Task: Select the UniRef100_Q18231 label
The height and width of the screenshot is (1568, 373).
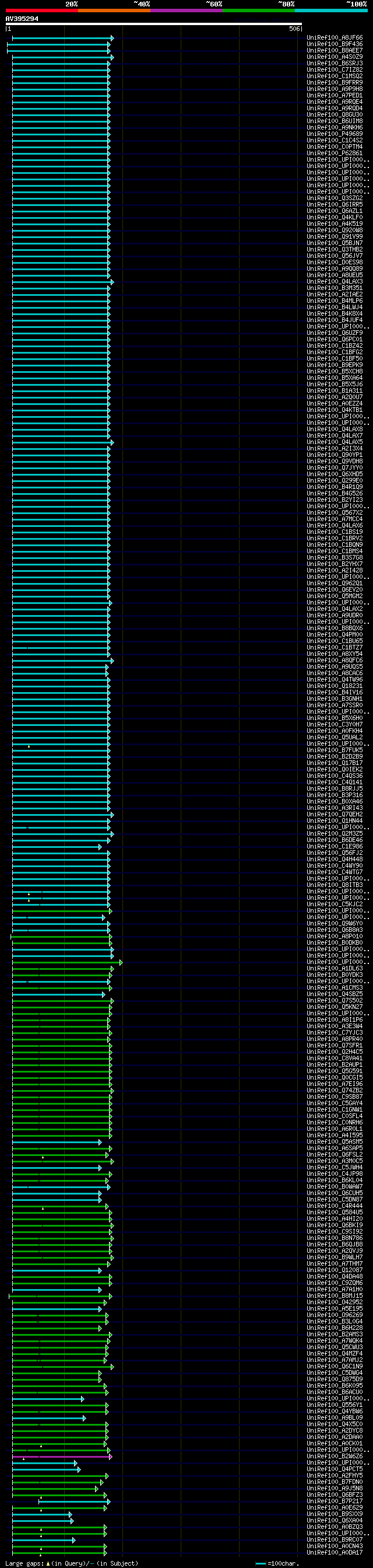Action: pyautogui.click(x=335, y=686)
